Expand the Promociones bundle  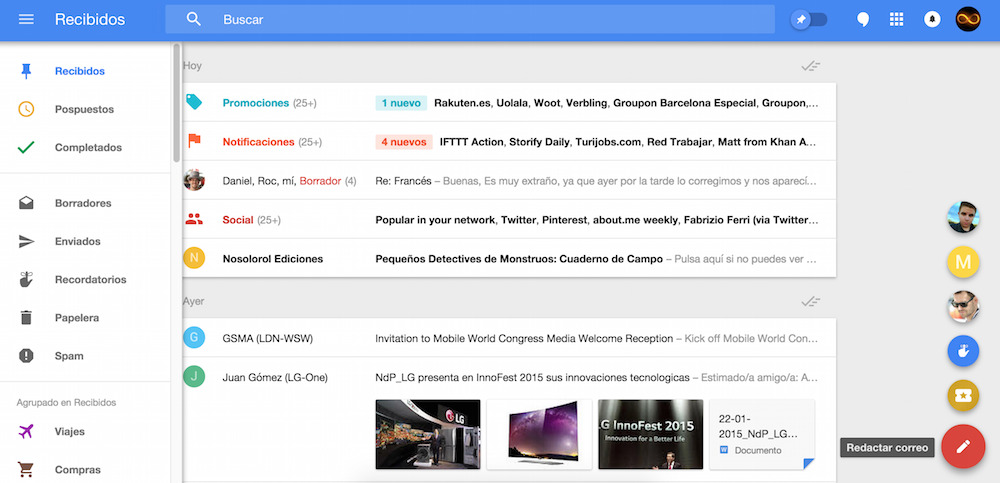(x=509, y=102)
